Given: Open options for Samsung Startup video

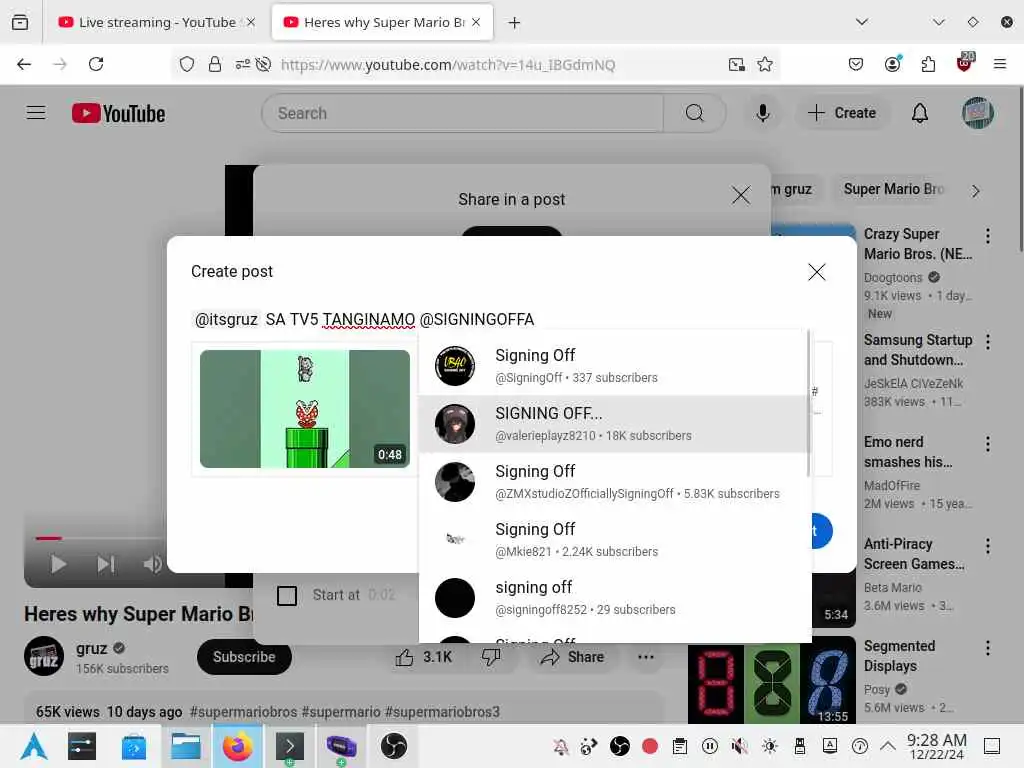Looking at the screenshot, I should (987, 342).
